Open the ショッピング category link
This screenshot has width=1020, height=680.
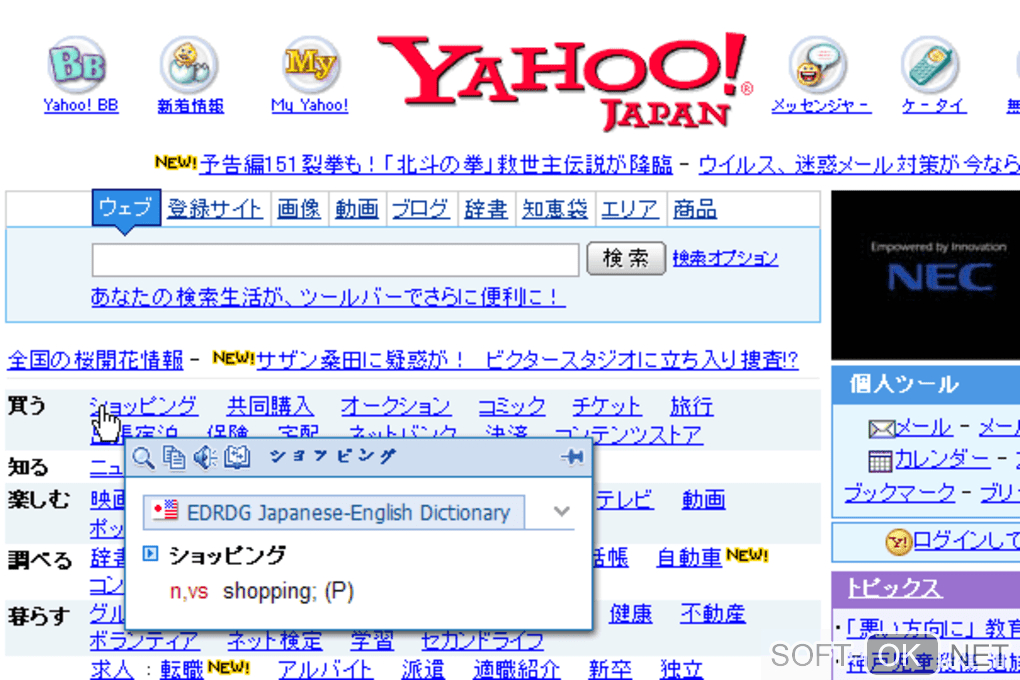point(144,407)
